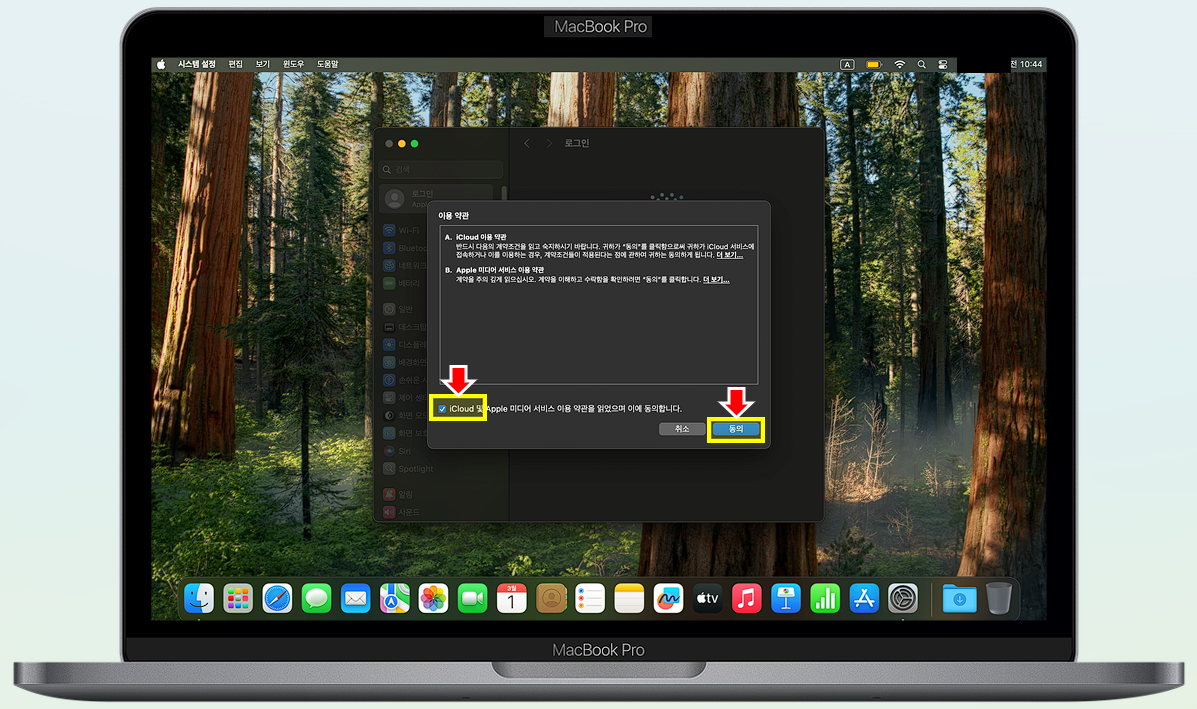This screenshot has height=709, width=1197.
Task: Open Maps from the Dock
Action: [x=395, y=598]
